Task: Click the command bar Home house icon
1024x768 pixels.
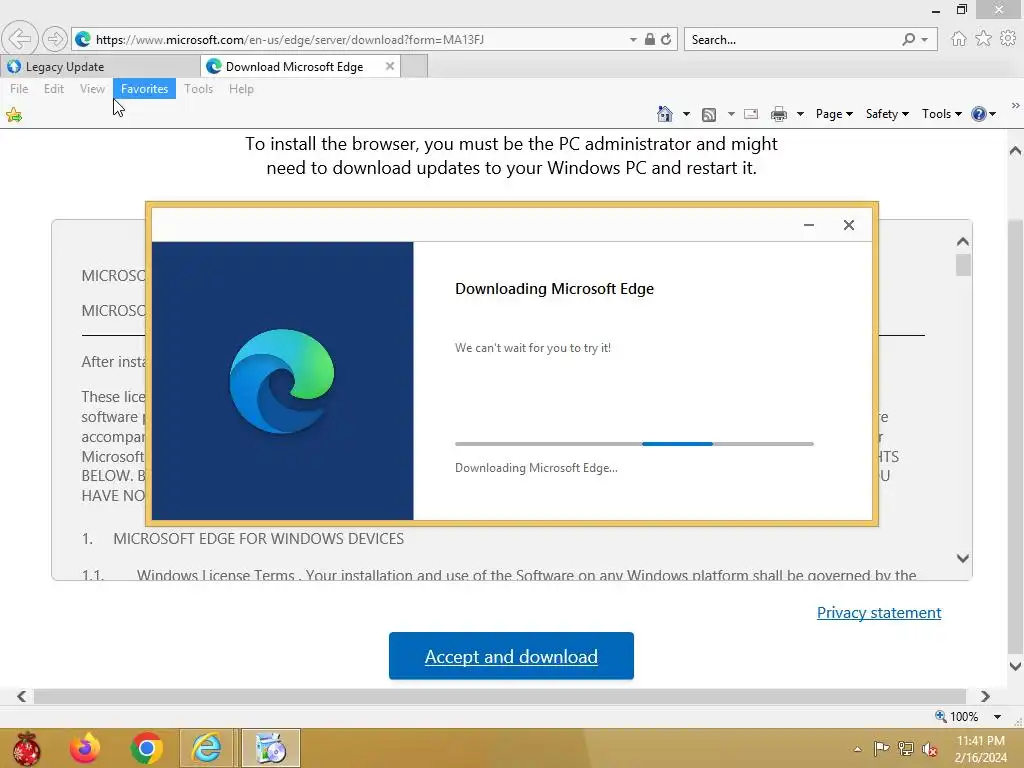Action: pos(665,114)
